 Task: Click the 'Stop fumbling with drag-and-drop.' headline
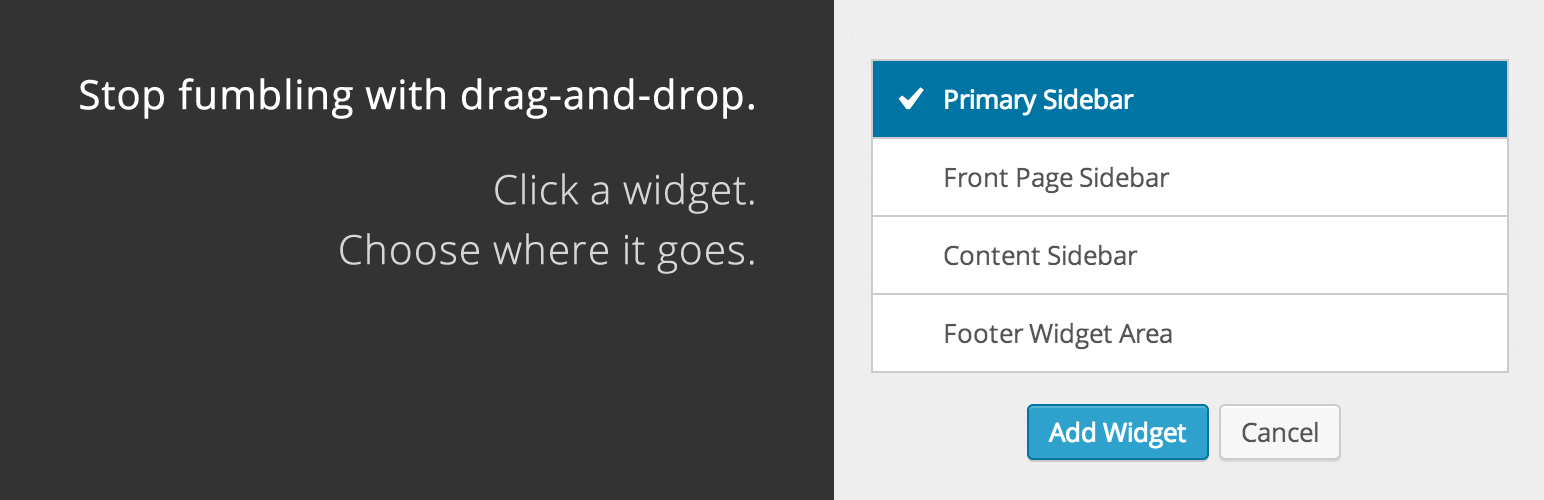[x=416, y=96]
